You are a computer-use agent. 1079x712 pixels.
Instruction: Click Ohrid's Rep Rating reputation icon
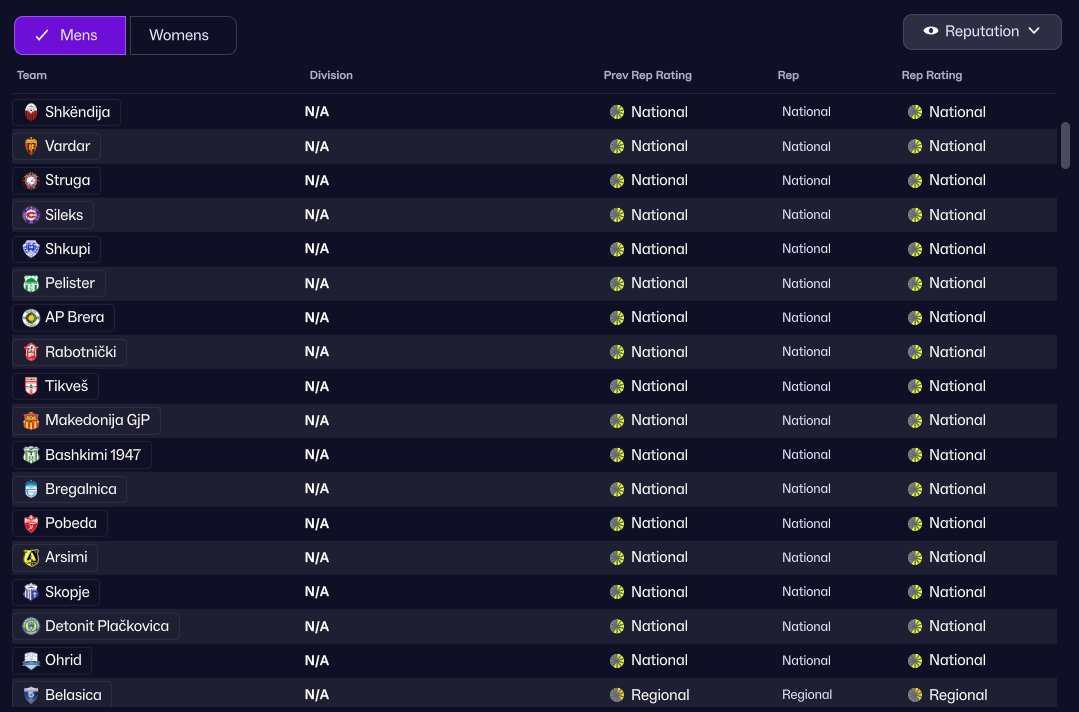click(x=915, y=660)
